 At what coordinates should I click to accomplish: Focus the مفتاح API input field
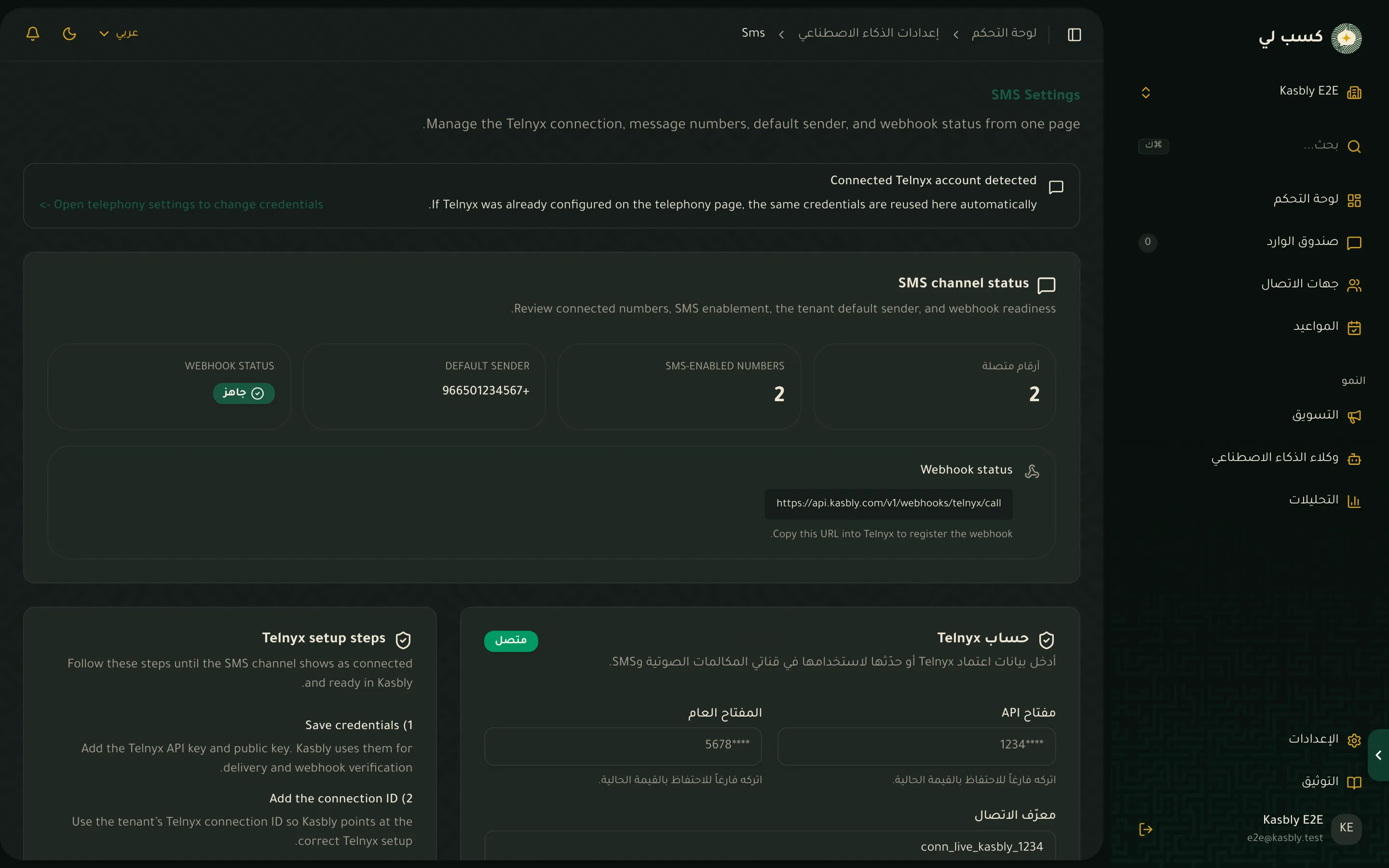[x=917, y=746]
